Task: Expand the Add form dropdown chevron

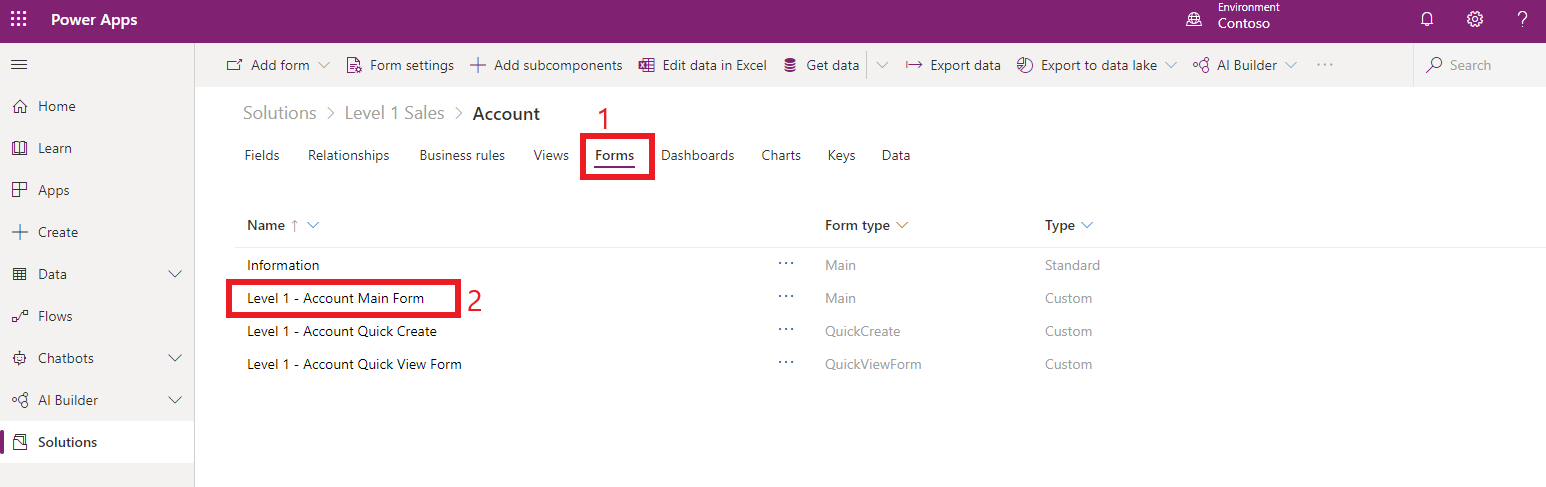Action: point(324,65)
